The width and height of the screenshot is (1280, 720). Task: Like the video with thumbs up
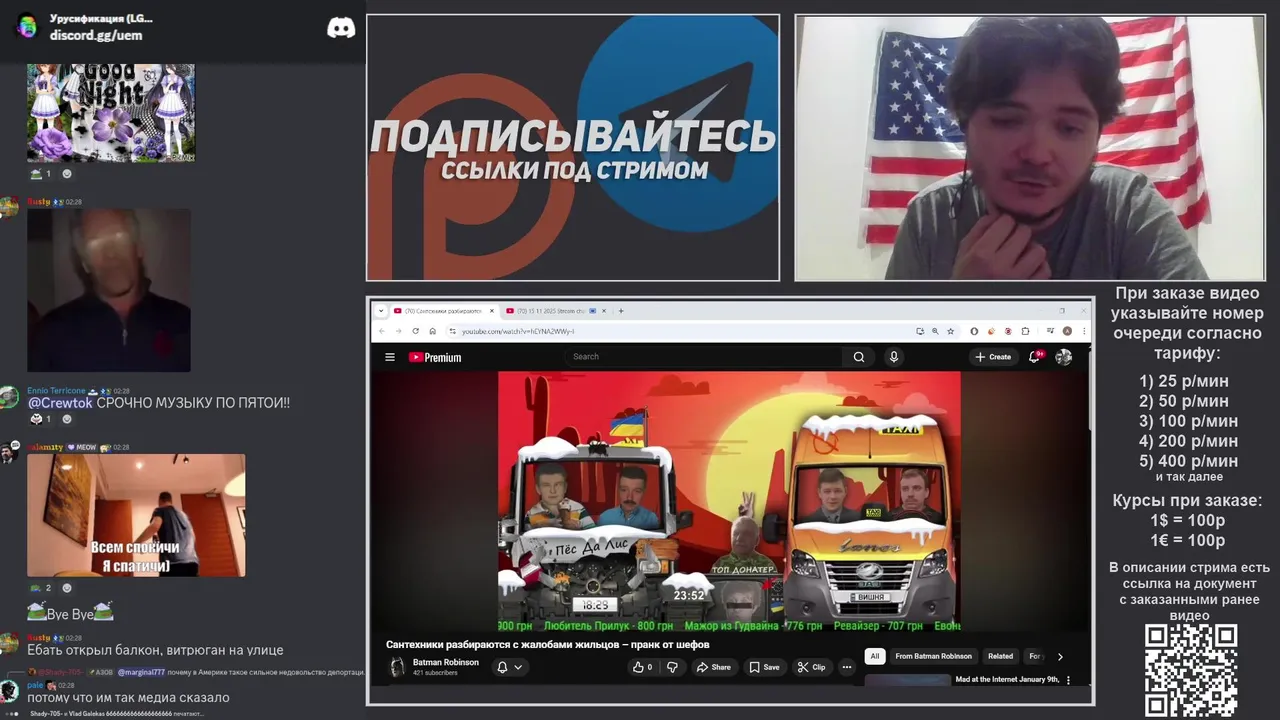(643, 667)
